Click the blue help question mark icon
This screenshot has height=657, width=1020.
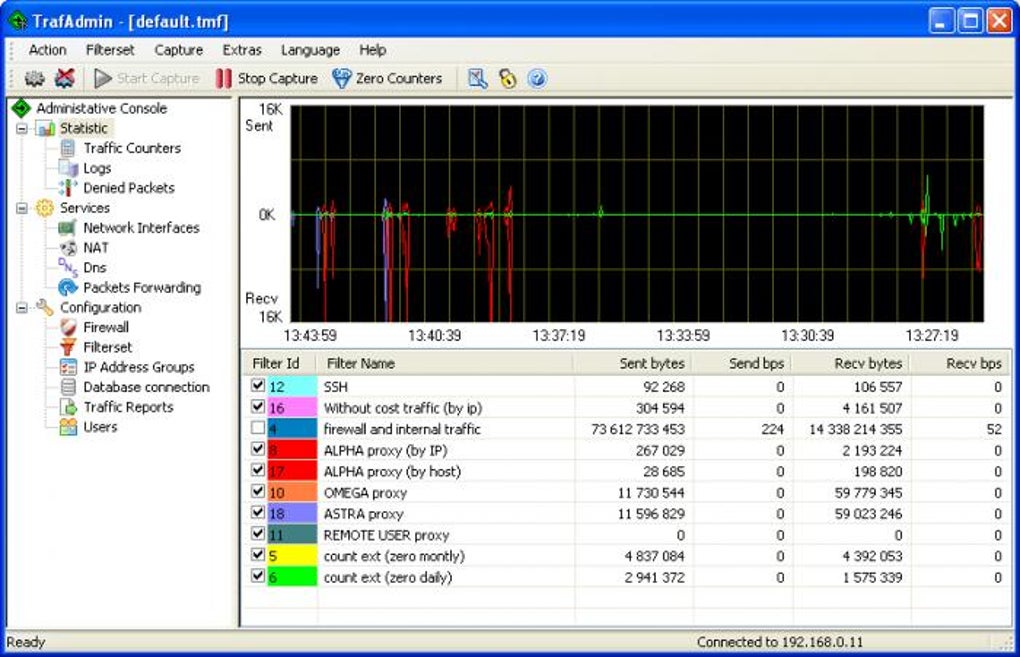tap(537, 79)
